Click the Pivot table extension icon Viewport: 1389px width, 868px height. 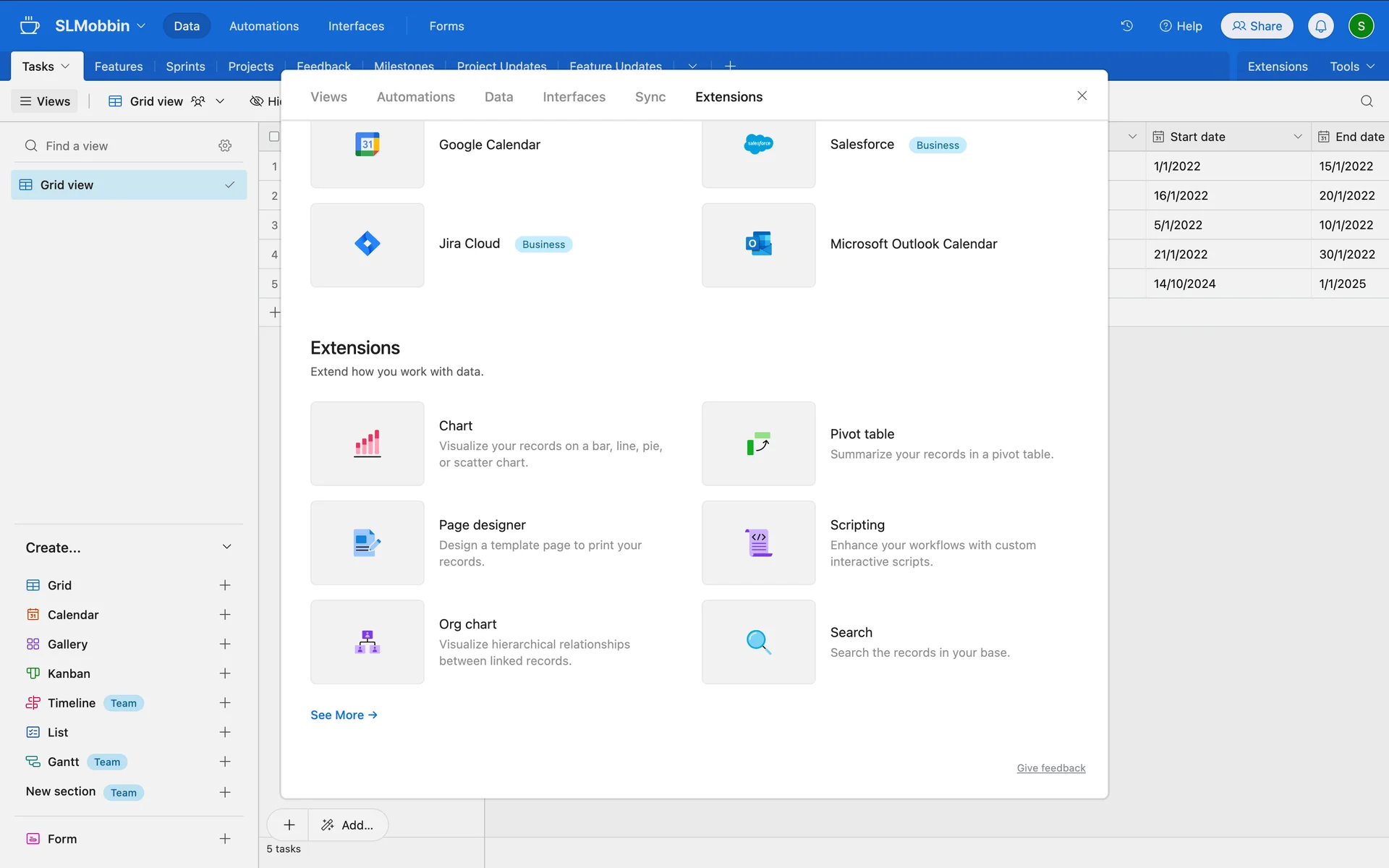(x=758, y=443)
